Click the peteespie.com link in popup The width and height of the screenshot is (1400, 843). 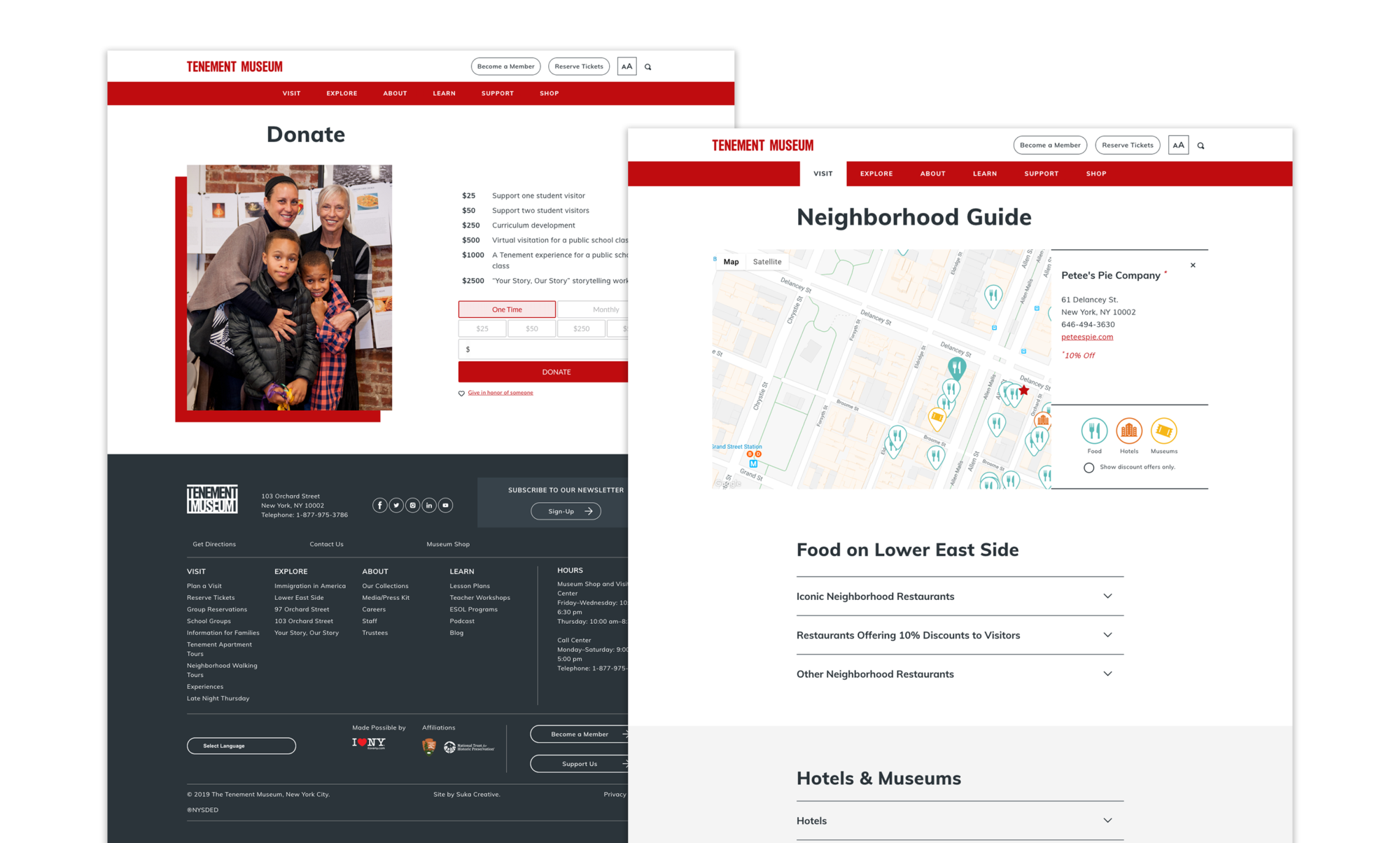(1088, 337)
